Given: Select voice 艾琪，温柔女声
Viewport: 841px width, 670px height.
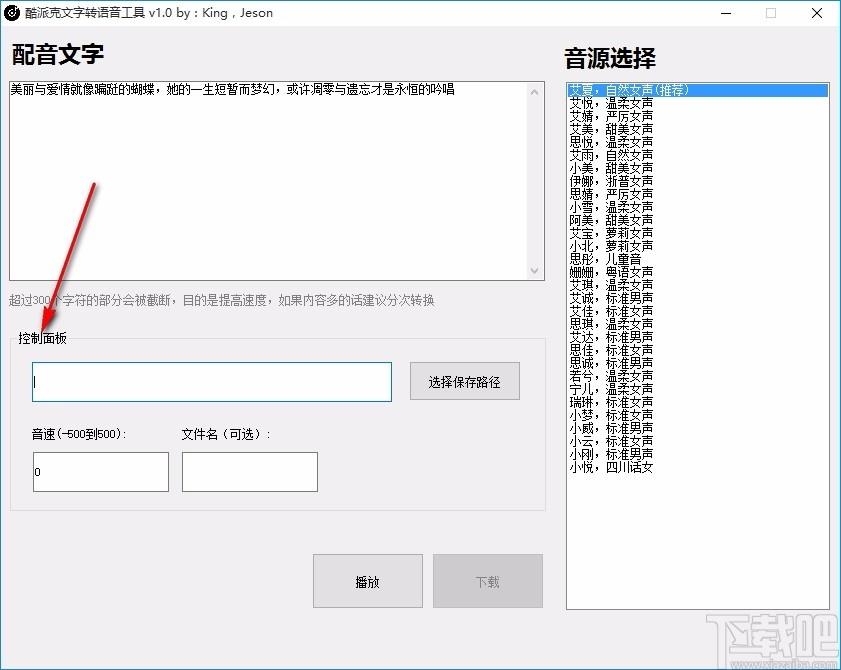Looking at the screenshot, I should pyautogui.click(x=697, y=285).
